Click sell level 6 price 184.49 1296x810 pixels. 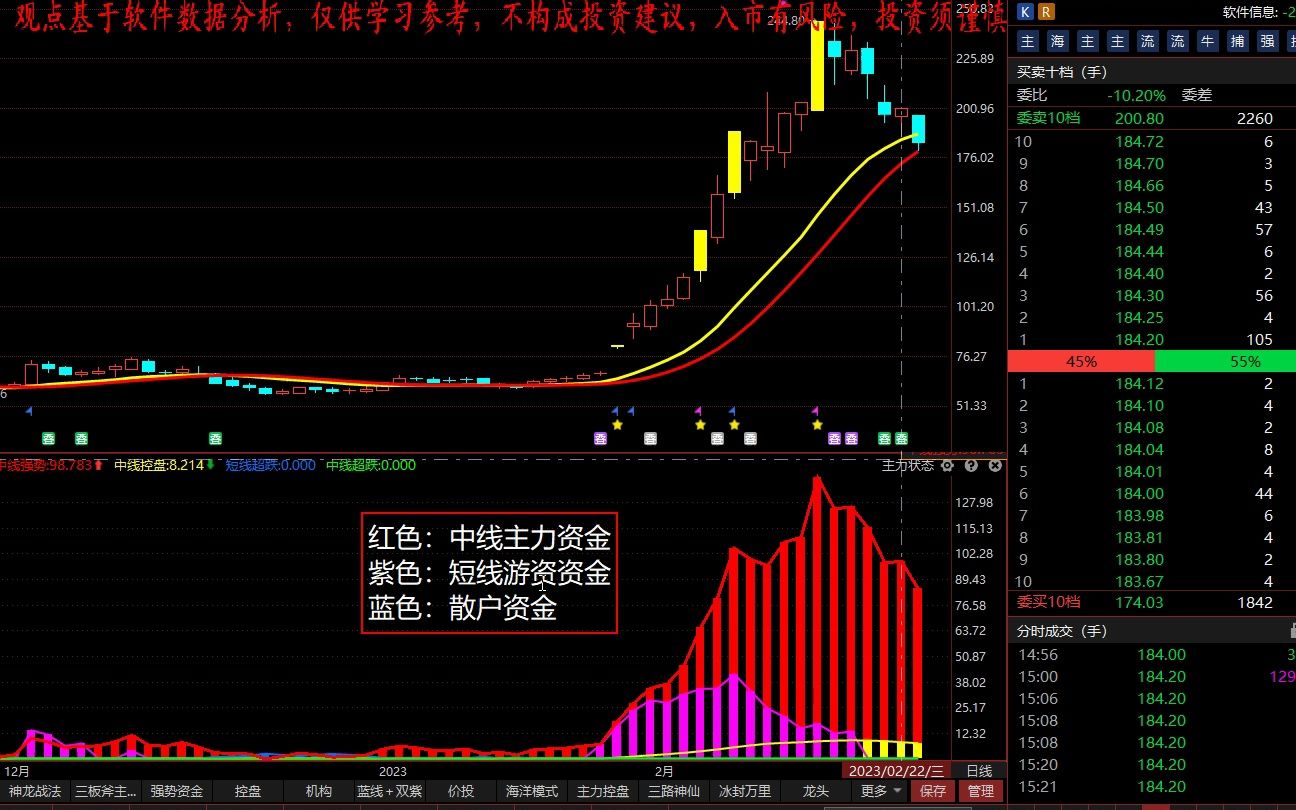(x=1139, y=229)
